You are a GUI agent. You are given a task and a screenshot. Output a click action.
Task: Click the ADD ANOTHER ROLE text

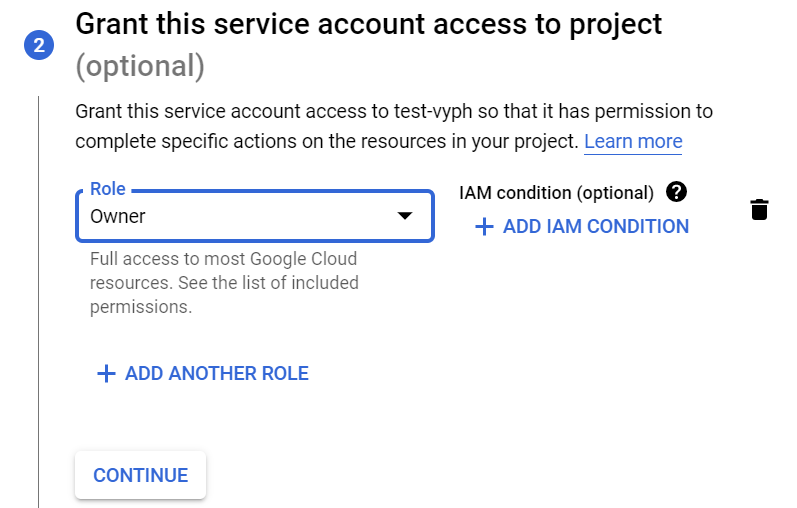pyautogui.click(x=216, y=374)
